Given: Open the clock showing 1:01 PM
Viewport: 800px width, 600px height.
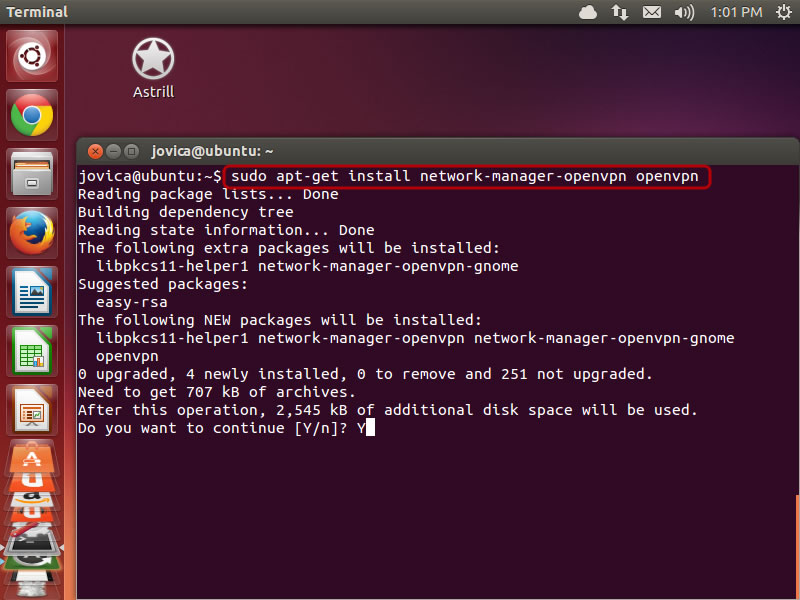Looking at the screenshot, I should [736, 12].
